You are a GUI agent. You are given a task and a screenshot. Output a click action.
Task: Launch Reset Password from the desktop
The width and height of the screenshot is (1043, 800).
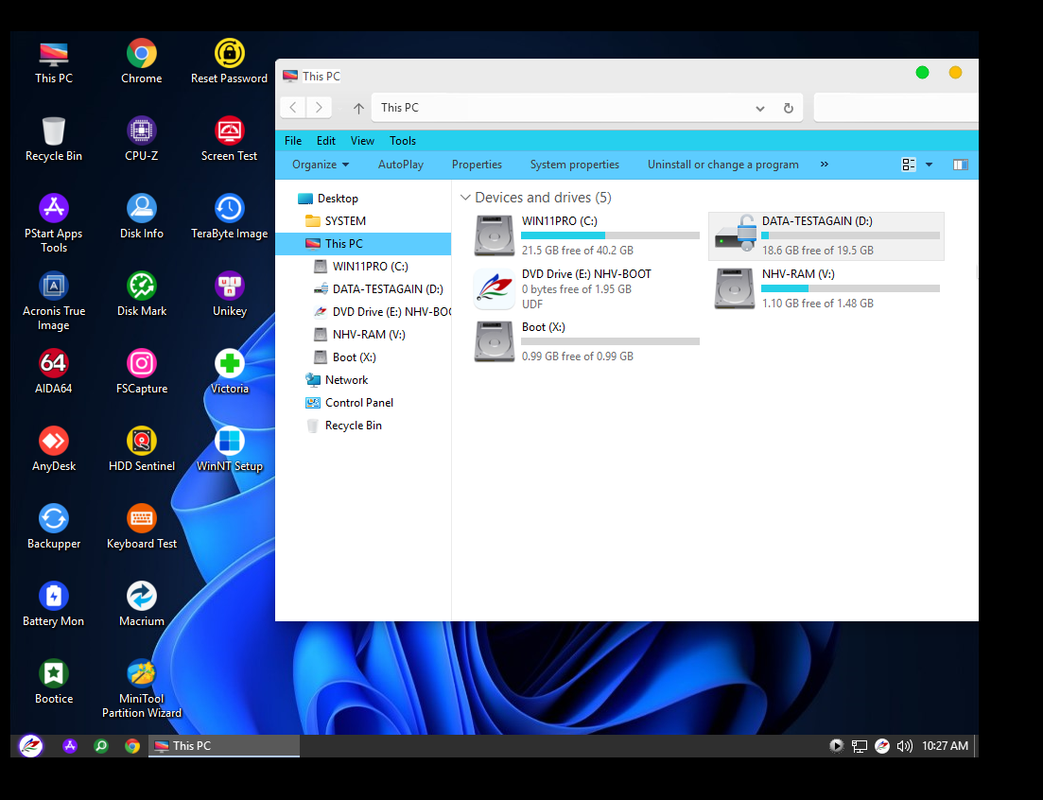coord(229,61)
